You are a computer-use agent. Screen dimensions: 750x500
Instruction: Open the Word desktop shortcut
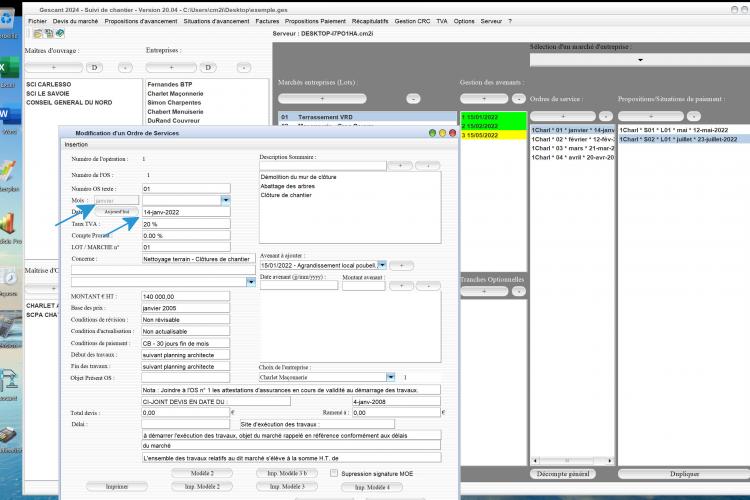click(x=9, y=119)
